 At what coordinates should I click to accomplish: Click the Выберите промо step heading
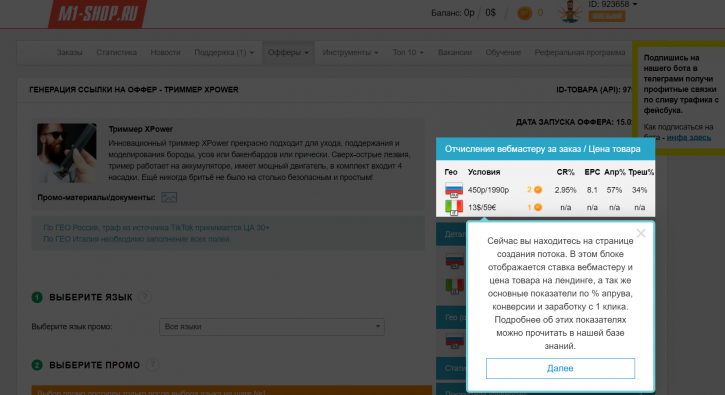point(94,365)
